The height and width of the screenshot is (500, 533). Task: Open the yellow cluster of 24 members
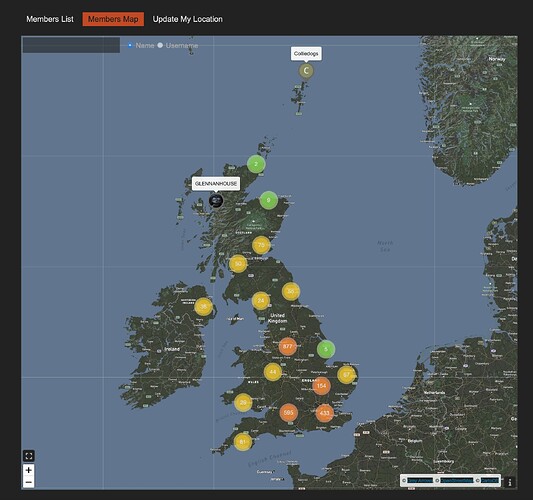[261, 301]
